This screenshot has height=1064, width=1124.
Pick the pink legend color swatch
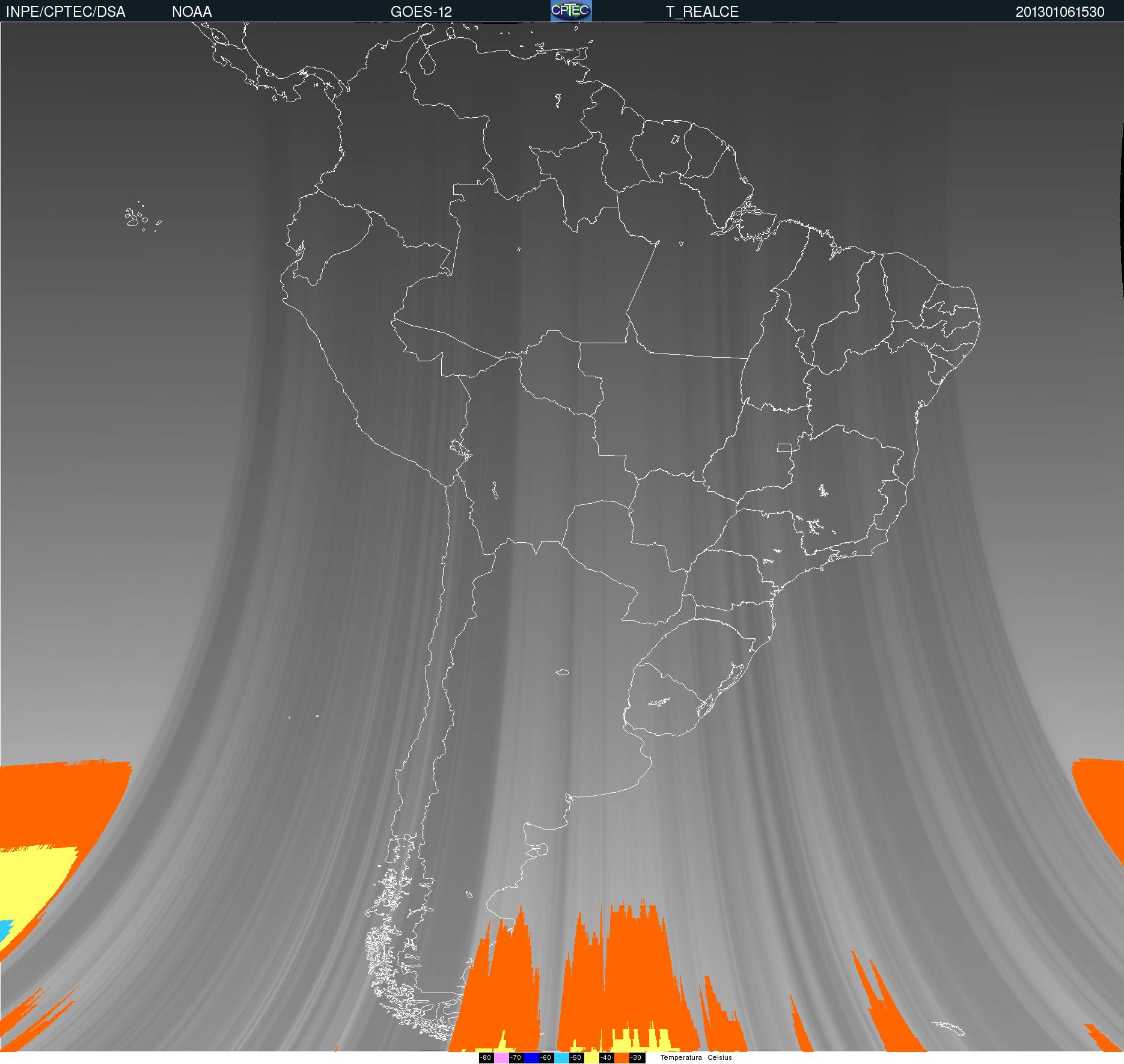(x=501, y=1058)
